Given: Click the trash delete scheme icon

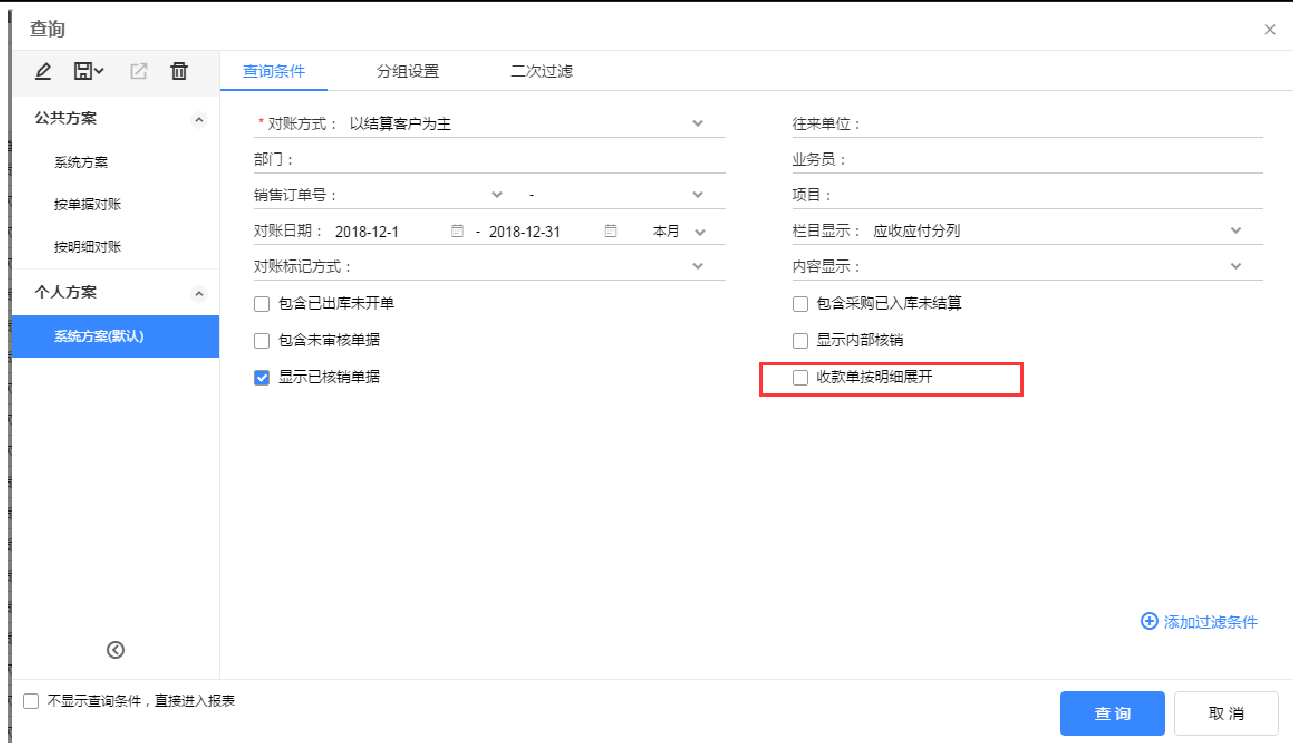Looking at the screenshot, I should point(179,71).
